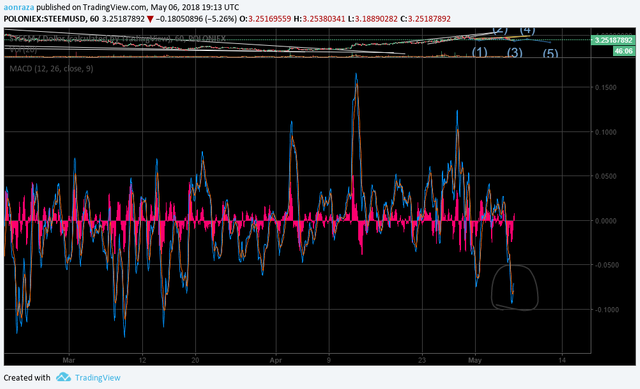Click the Apr date label on the time axis
640x389 pixels.
276,360
